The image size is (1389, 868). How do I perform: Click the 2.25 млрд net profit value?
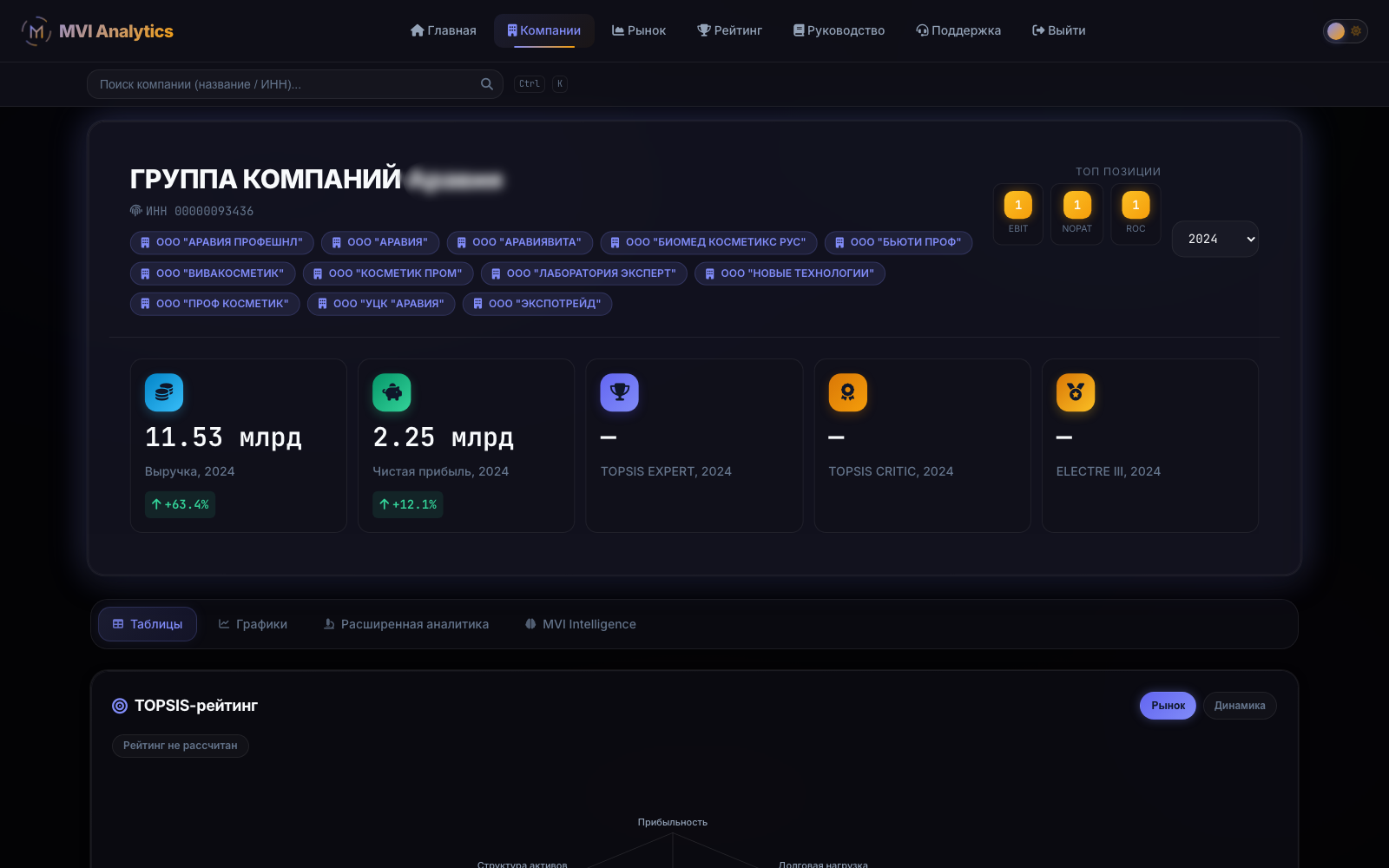[443, 437]
